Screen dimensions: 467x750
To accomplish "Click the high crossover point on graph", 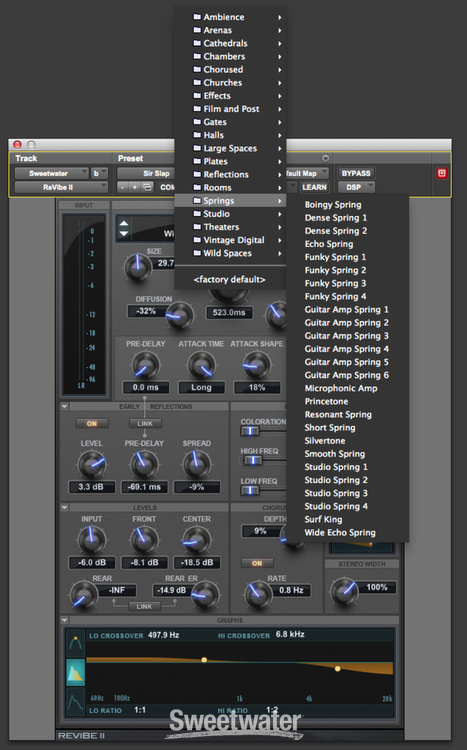I will tap(338, 668).
